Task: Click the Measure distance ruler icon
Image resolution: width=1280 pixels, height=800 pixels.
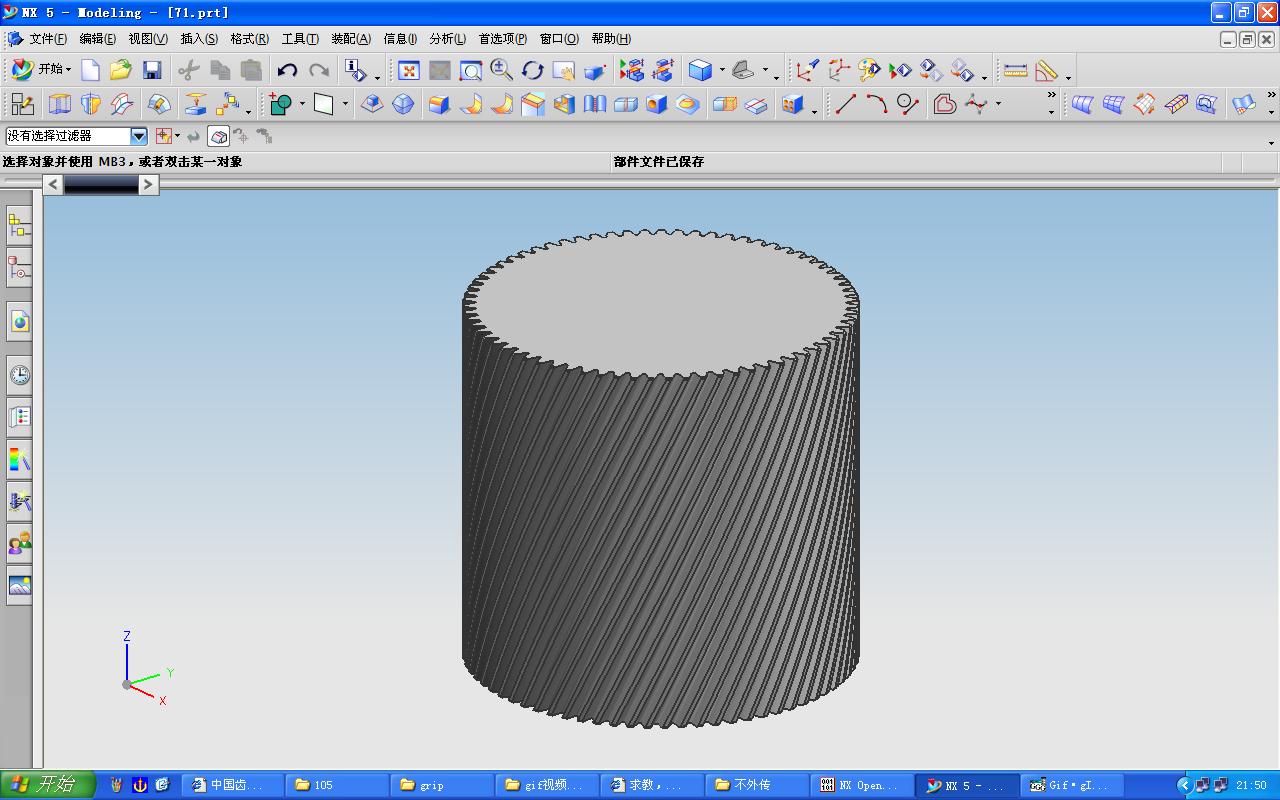Action: pyautogui.click(x=1015, y=70)
